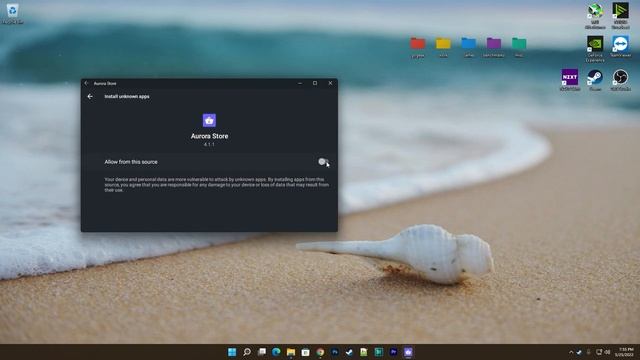Launch Steam from desktop shortcut
The image size is (640, 360).
(x=595, y=80)
